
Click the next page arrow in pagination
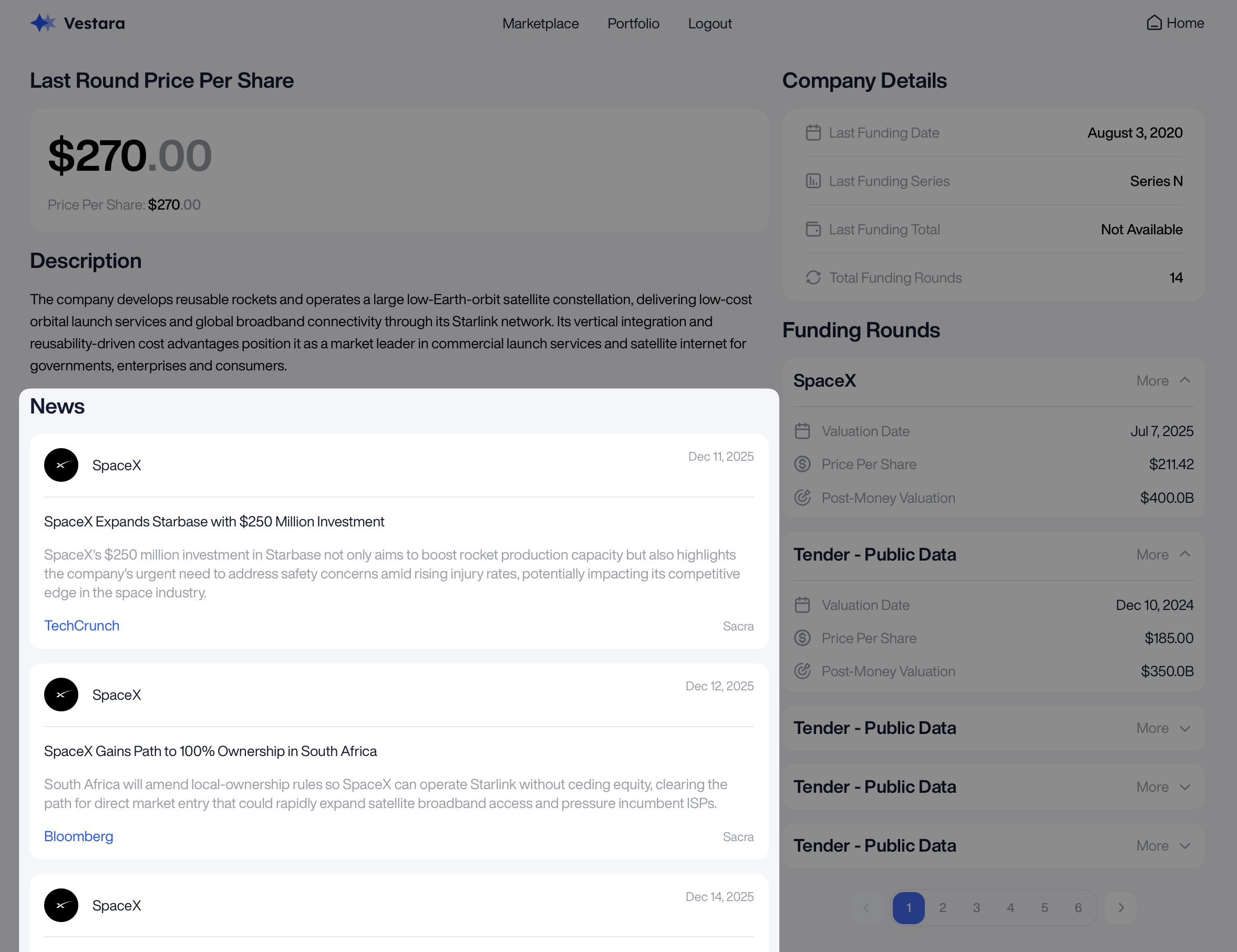click(x=1121, y=908)
